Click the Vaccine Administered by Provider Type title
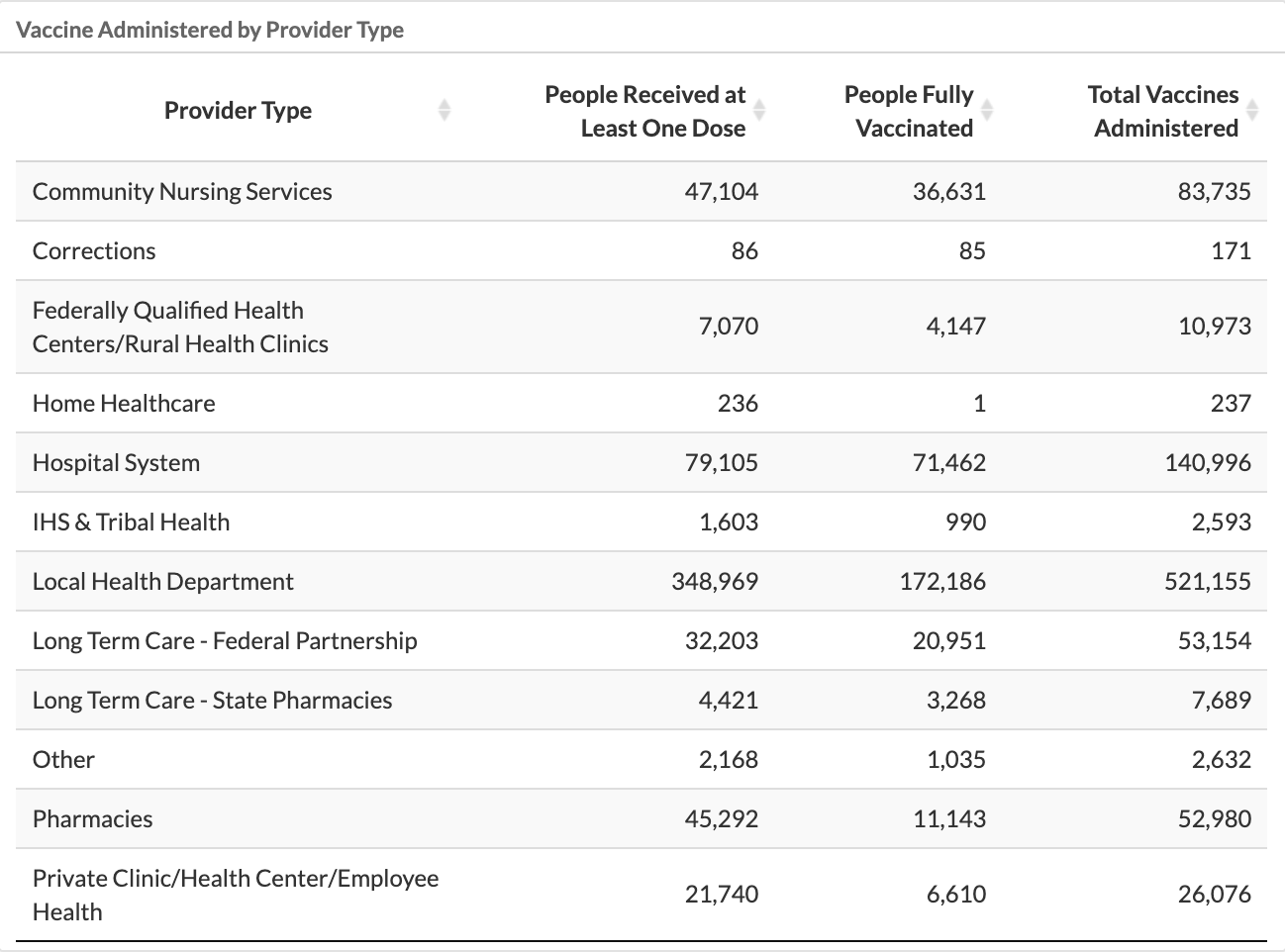 coord(210,30)
